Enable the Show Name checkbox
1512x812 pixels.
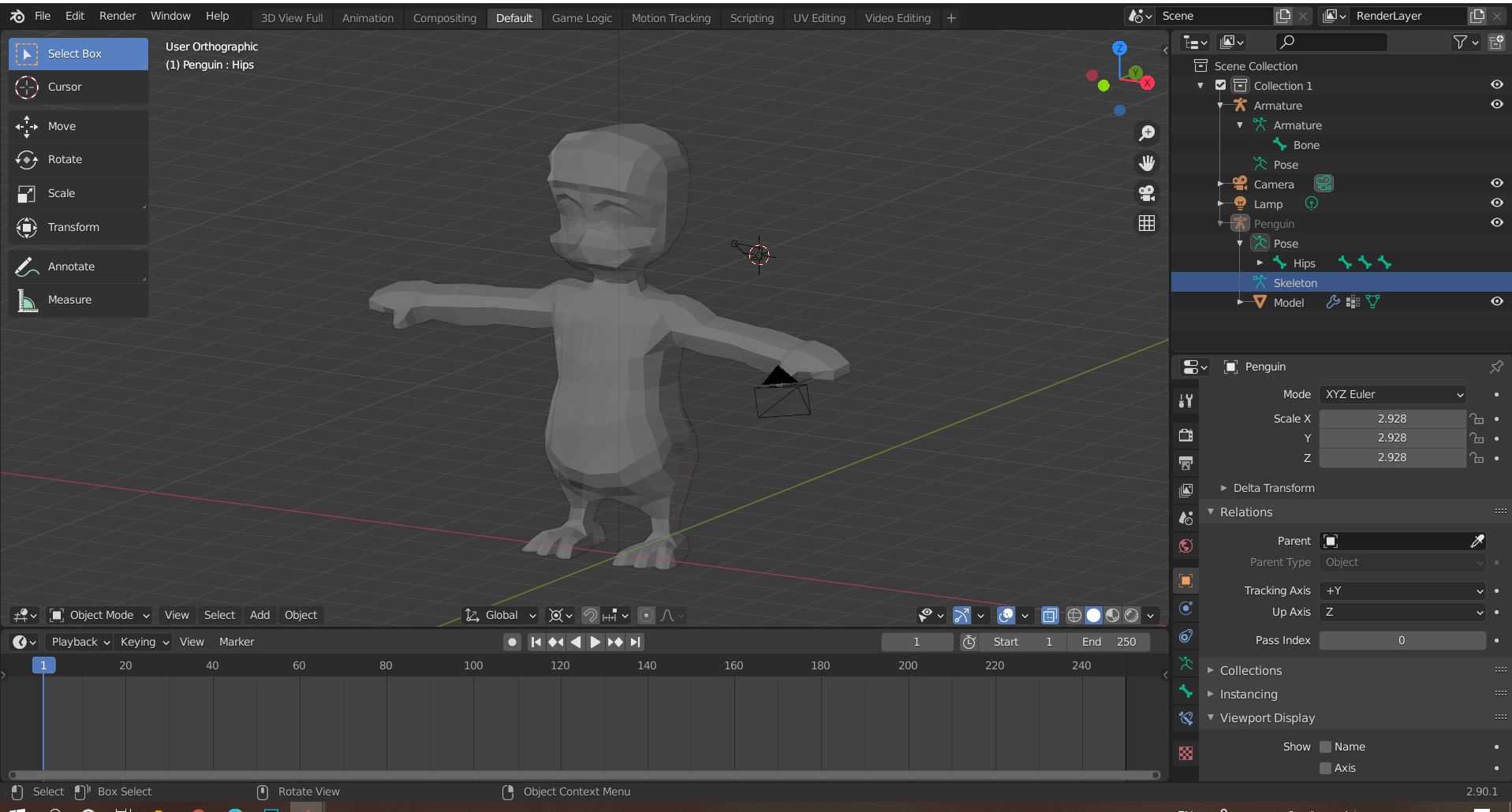(1326, 747)
